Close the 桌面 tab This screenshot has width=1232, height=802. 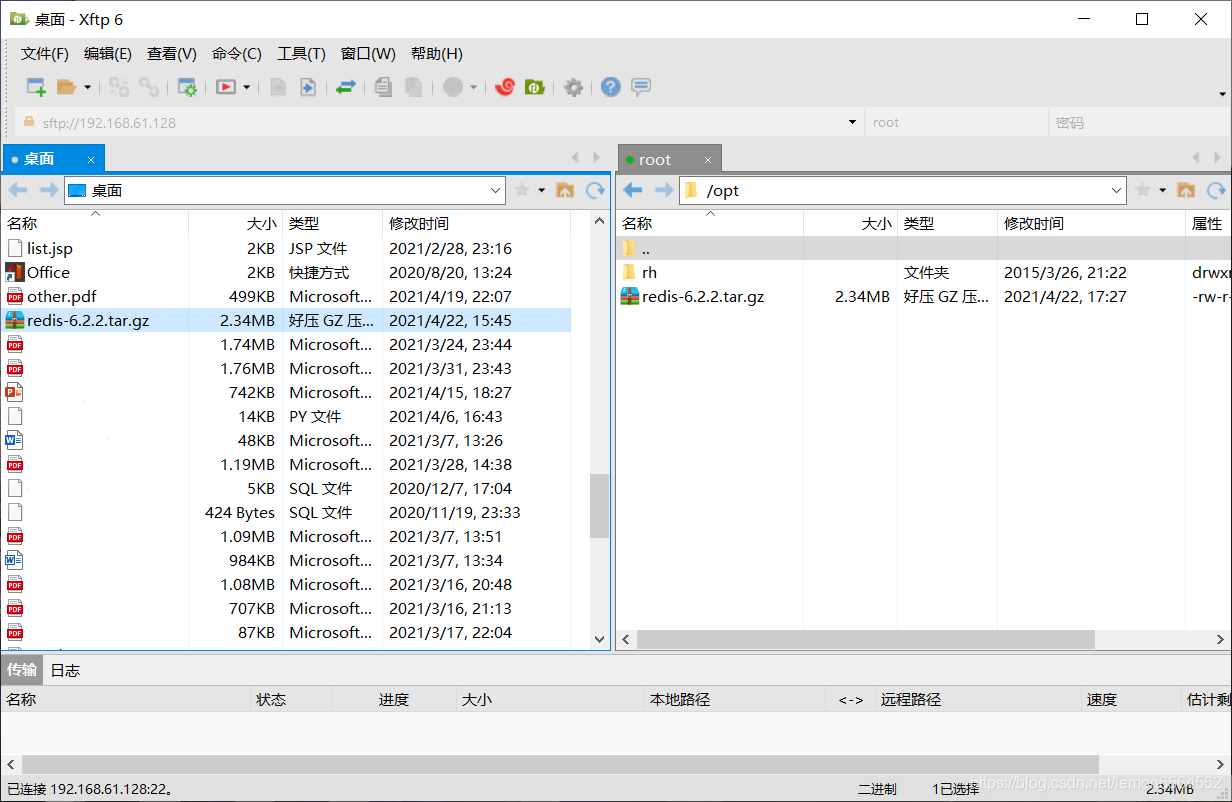pyautogui.click(x=90, y=160)
